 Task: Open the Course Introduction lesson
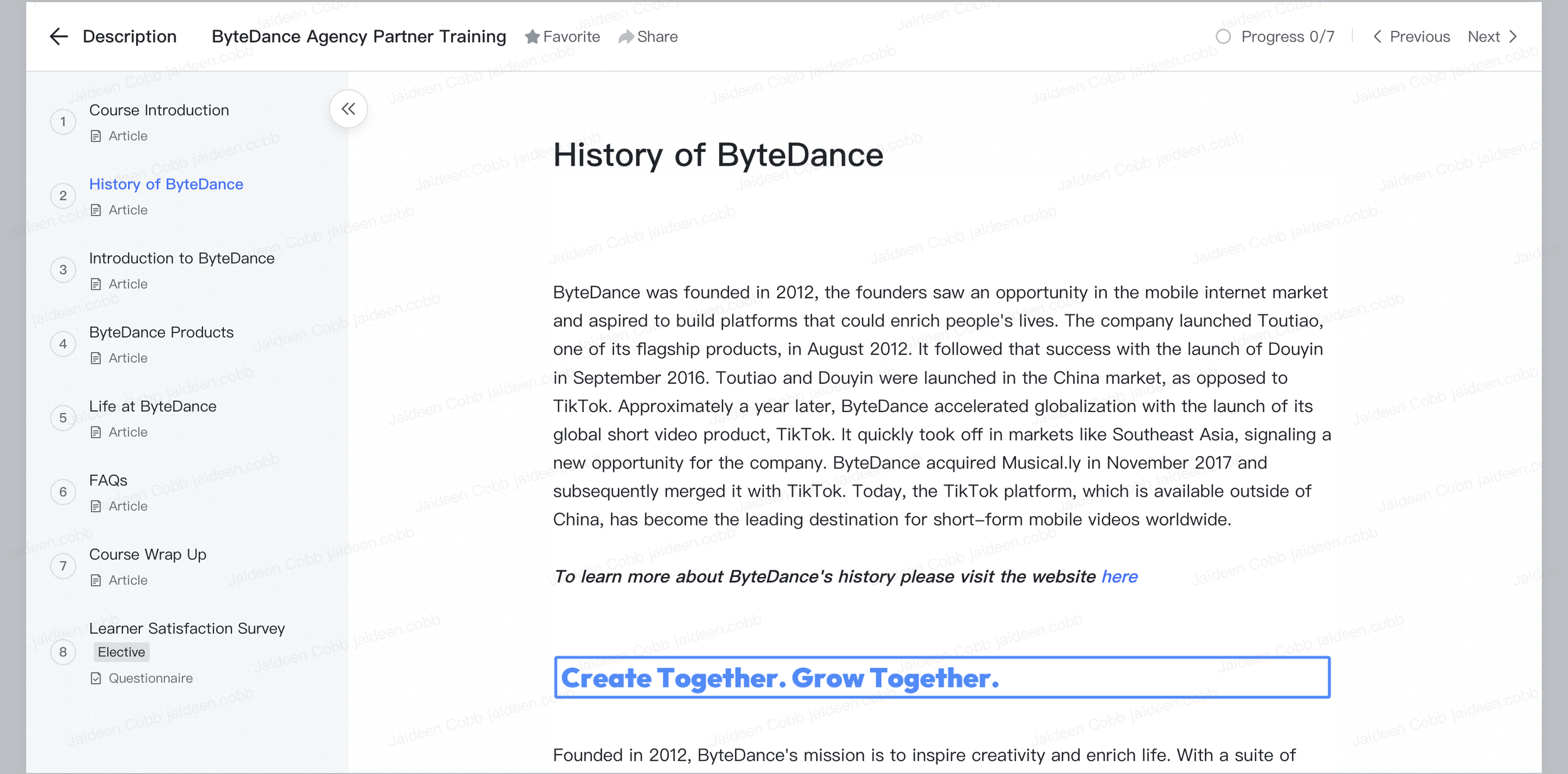[159, 110]
